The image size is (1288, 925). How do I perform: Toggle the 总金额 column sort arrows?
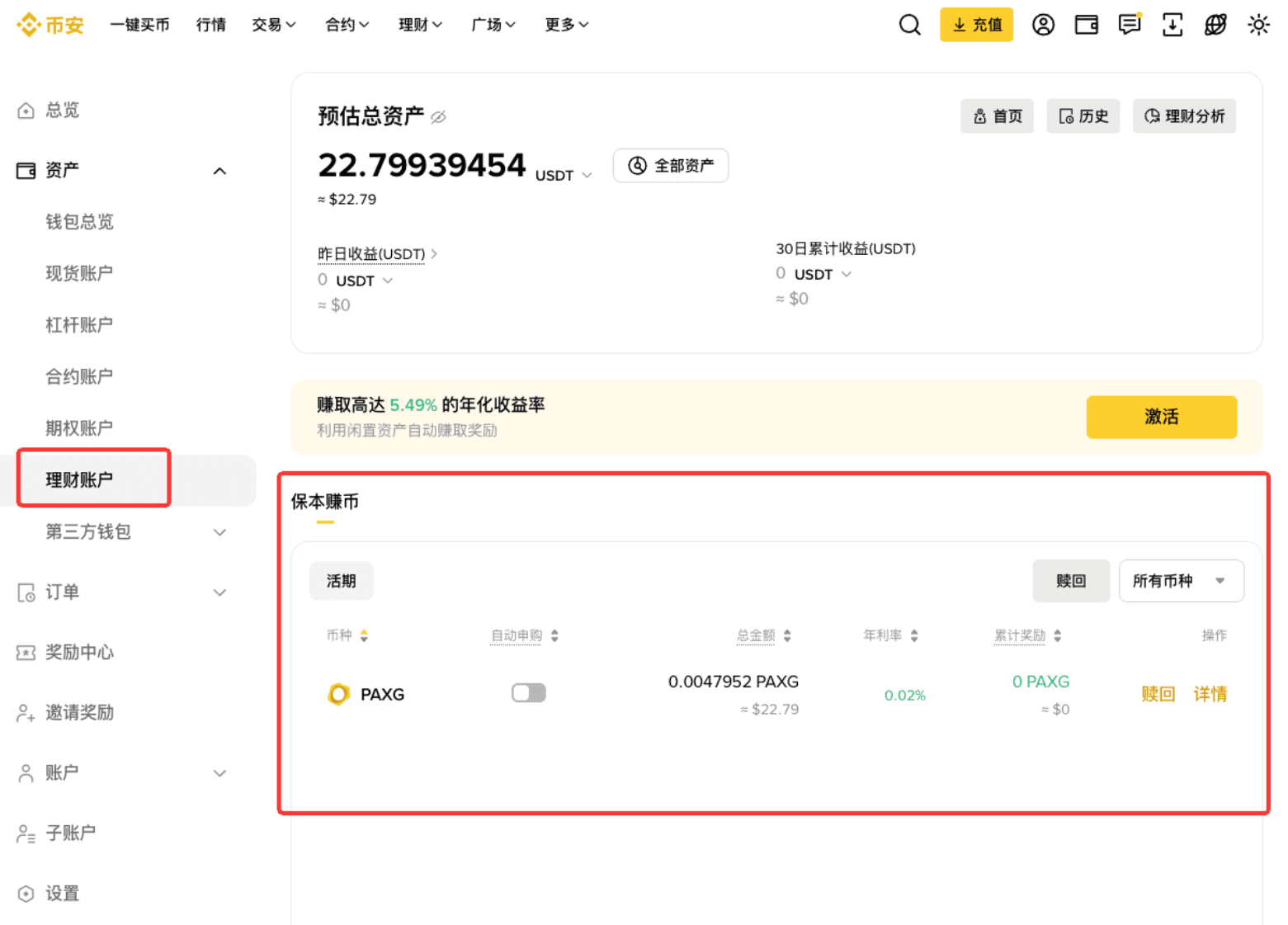(x=787, y=635)
